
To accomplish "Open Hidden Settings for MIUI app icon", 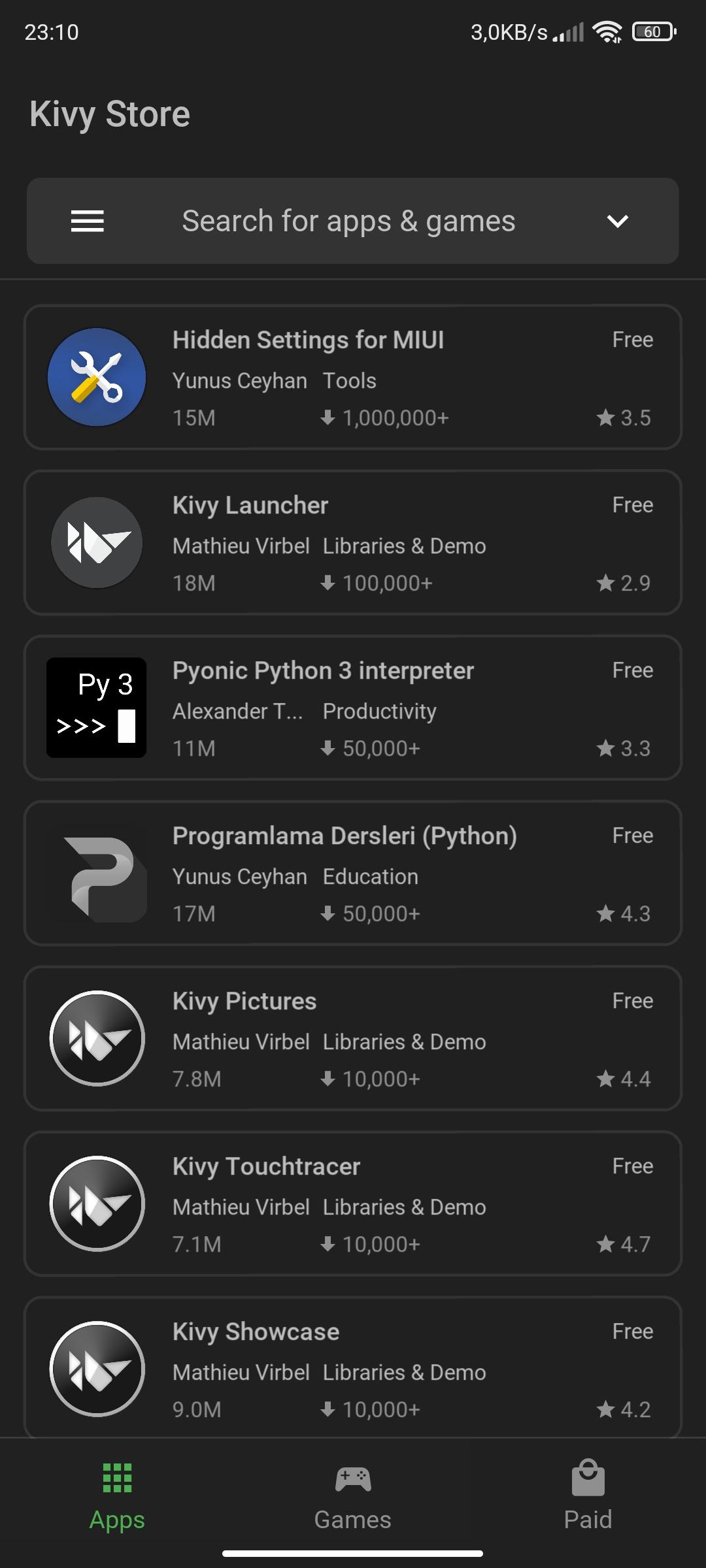I will coord(97,378).
